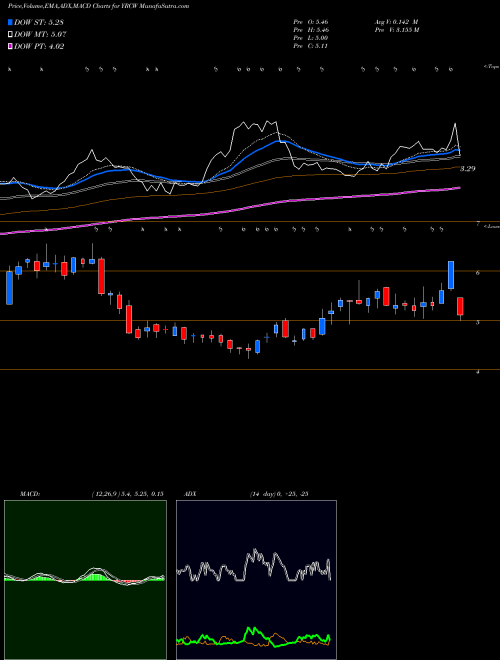The height and width of the screenshot is (660, 500).
Task: Click the white DOW MT legend swatch
Action: [11, 35]
